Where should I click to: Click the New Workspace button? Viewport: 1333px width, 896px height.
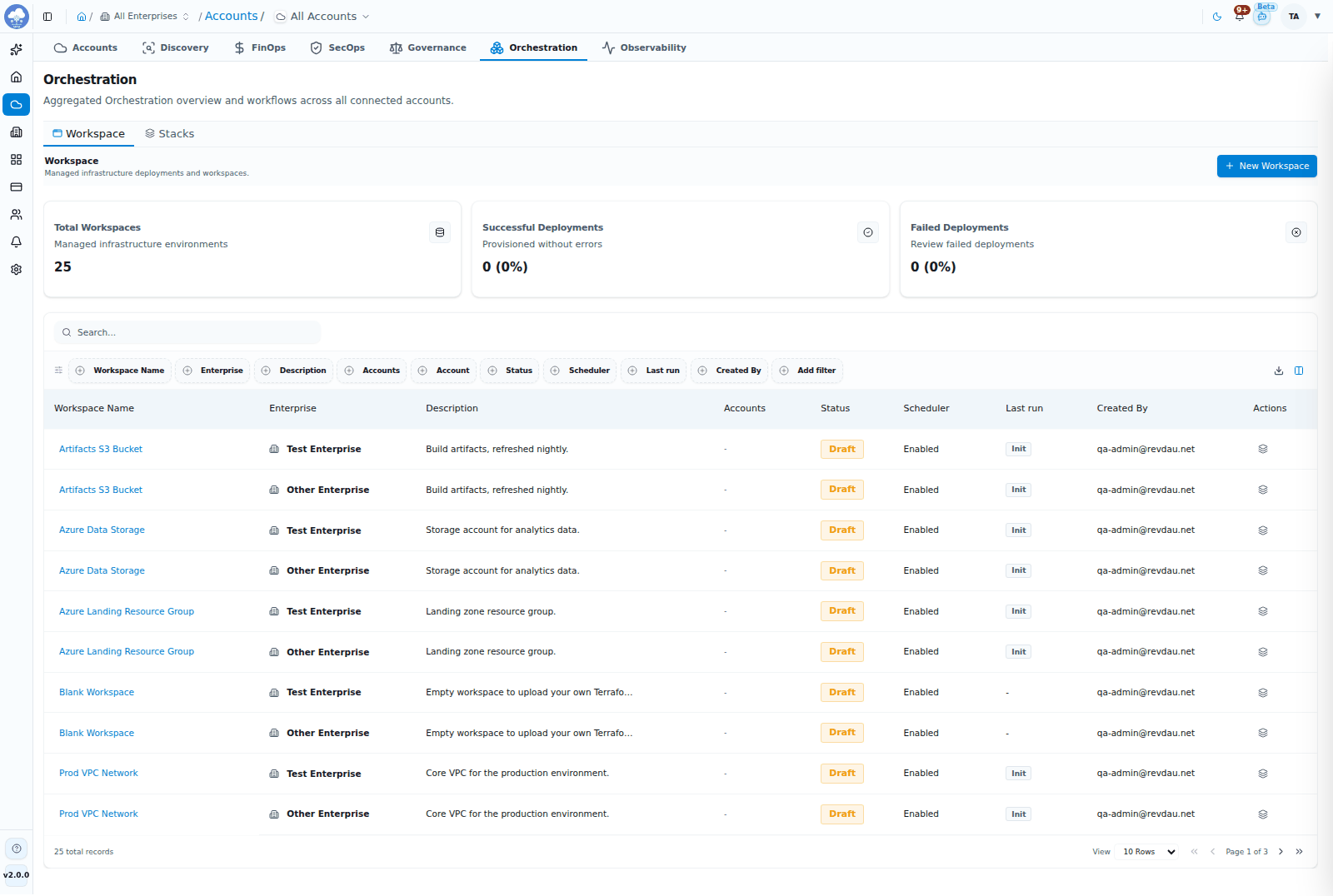[x=1266, y=167]
